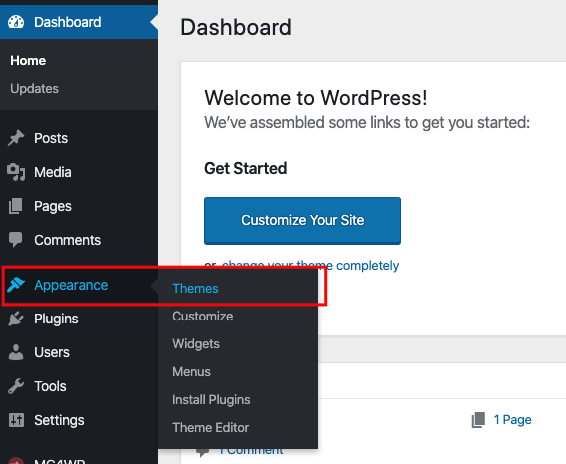
Task: Click the Posts pushpin icon
Action: 16,138
